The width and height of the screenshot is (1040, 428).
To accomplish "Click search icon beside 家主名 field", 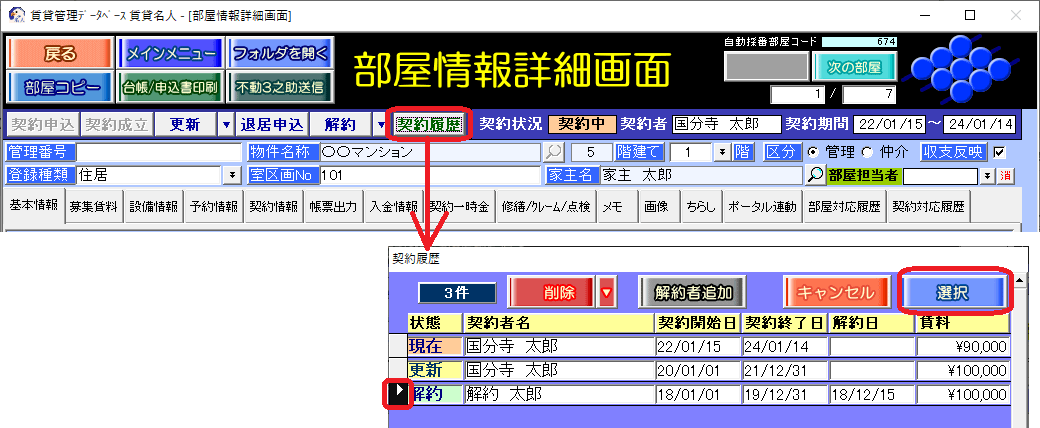I will [x=816, y=175].
